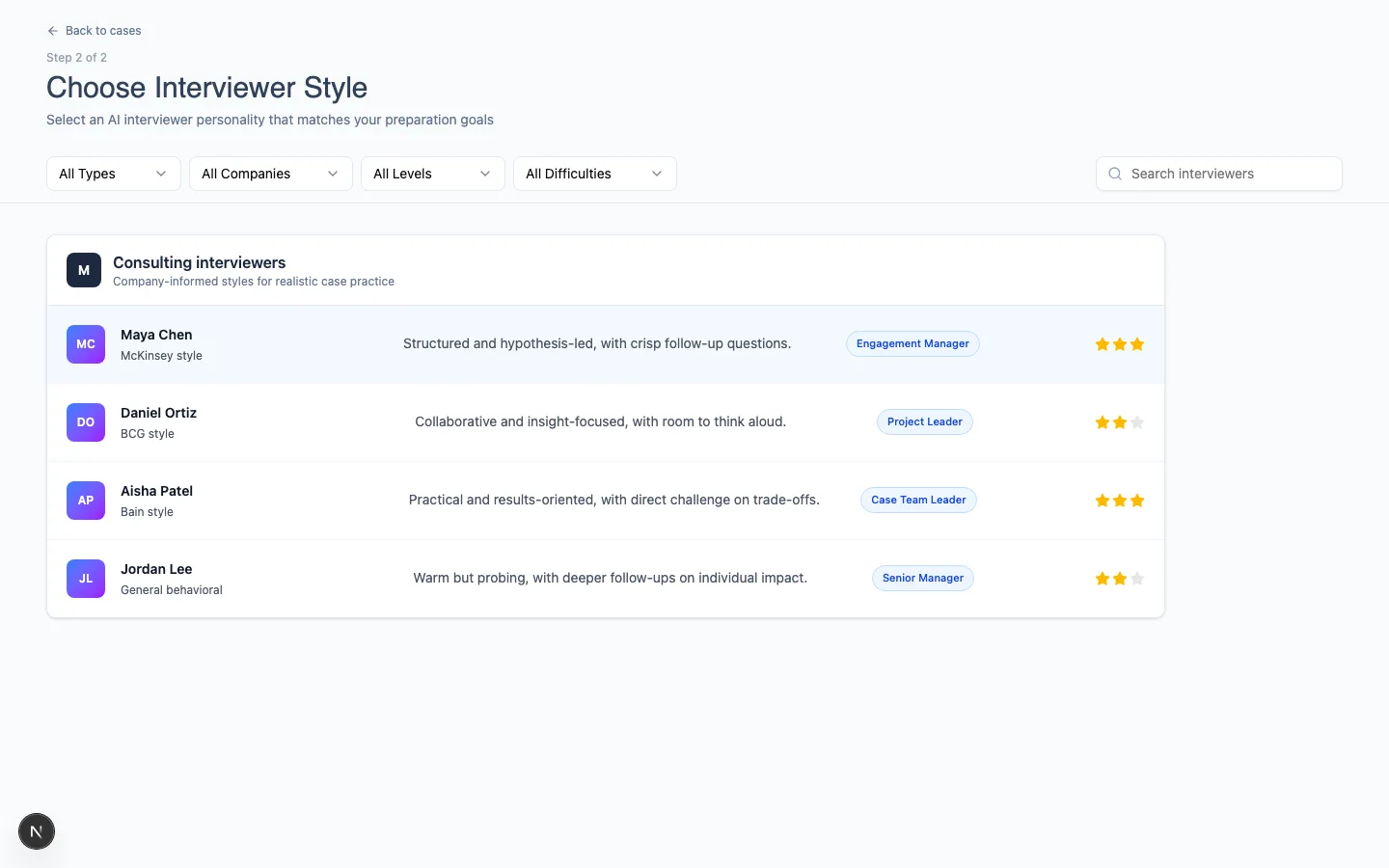The height and width of the screenshot is (868, 1389).
Task: Open the All Difficulties dropdown
Action: [x=595, y=174]
